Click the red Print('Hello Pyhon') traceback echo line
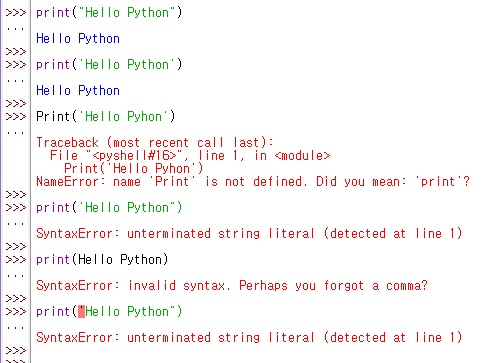Screen dimensions: 489x363 (133, 169)
